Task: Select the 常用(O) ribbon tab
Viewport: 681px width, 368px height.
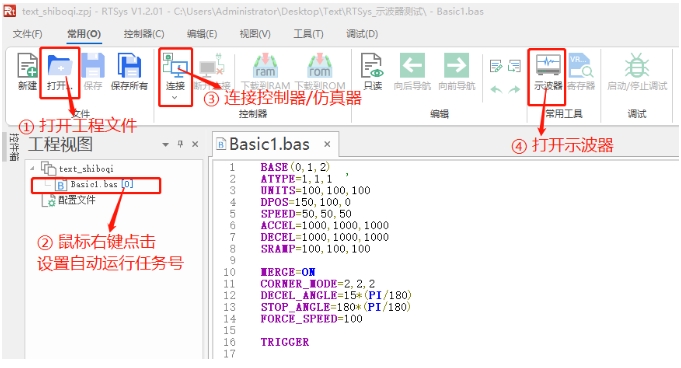Action: 84,33
